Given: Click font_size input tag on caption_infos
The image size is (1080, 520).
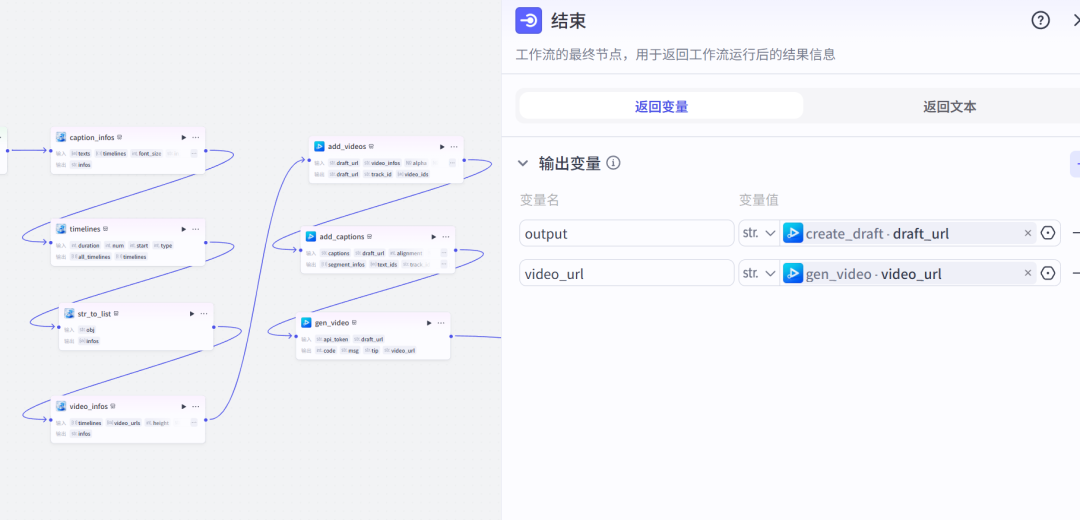Looking at the screenshot, I should [x=146, y=154].
